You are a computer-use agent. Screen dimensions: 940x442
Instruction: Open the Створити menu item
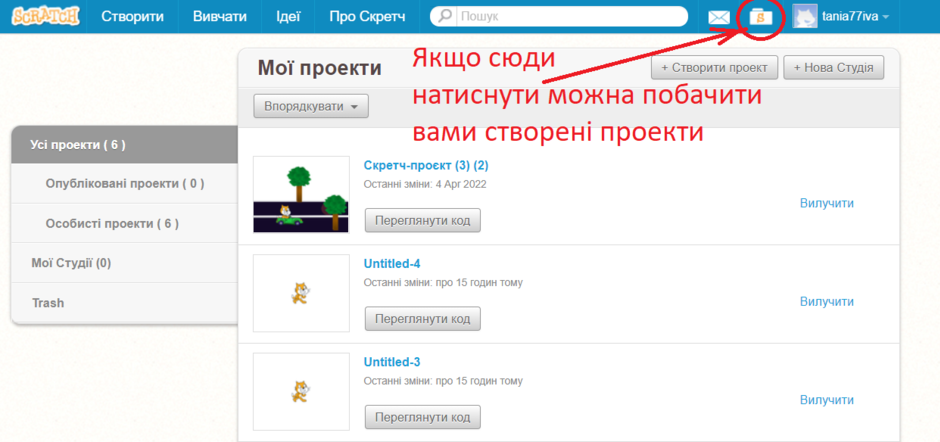coord(132,17)
